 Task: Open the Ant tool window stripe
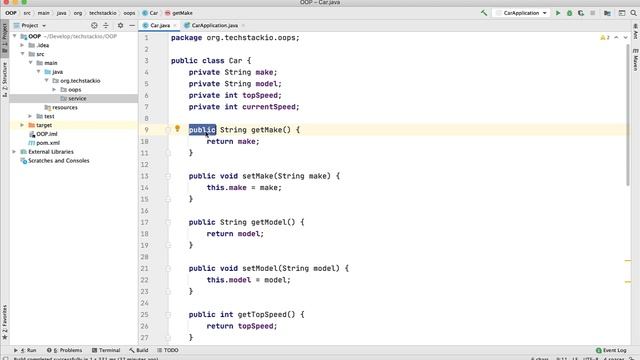[x=636, y=31]
